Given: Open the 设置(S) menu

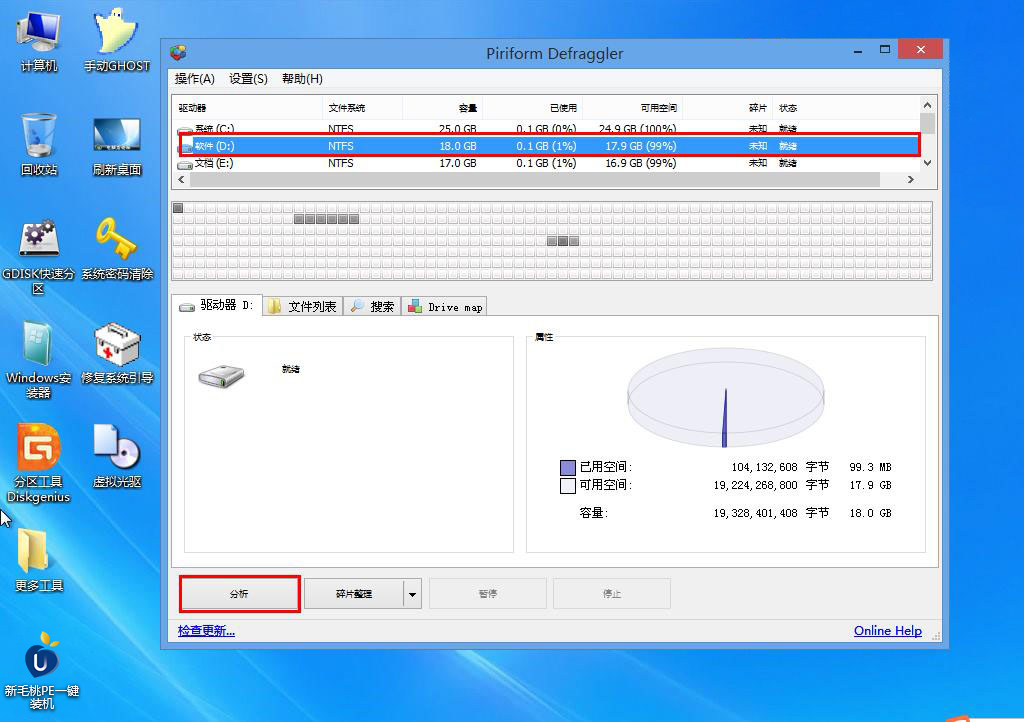Looking at the screenshot, I should click(x=248, y=79).
